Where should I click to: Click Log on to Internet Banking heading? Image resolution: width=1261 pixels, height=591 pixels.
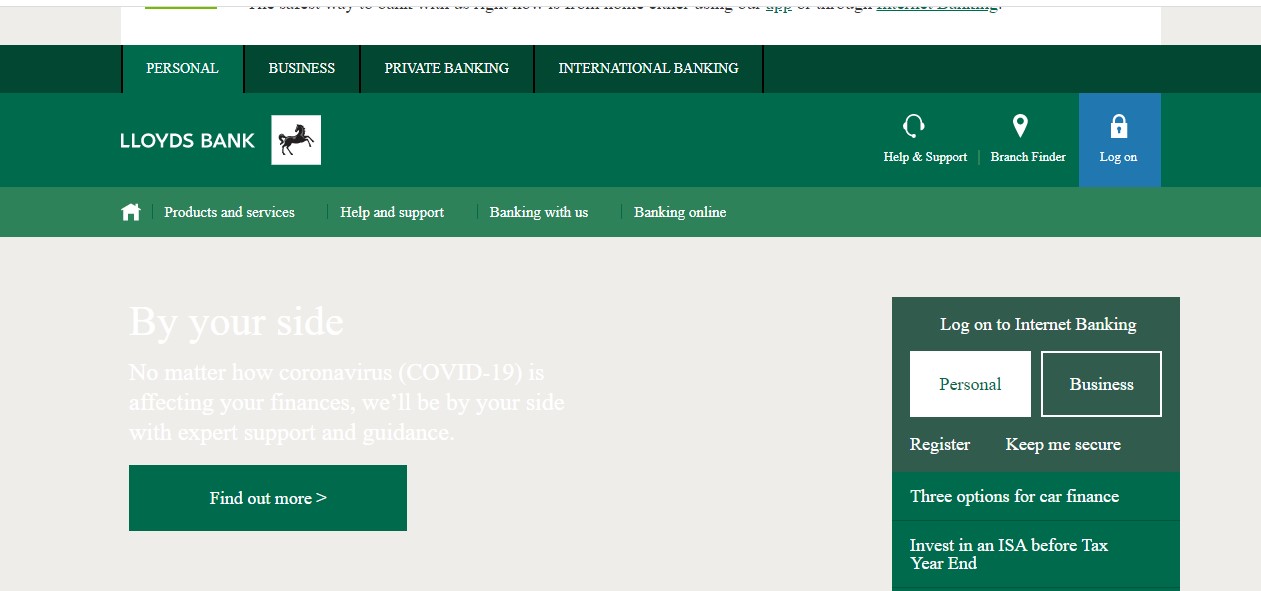pyautogui.click(x=1038, y=325)
